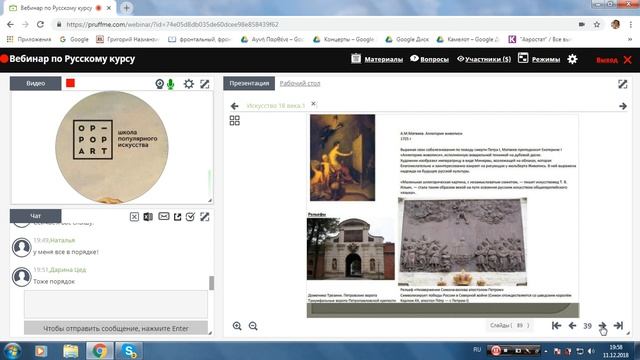This screenshot has width=640, height=360.
Task: Click the presentation right arrow near top
Action: click(x=623, y=106)
